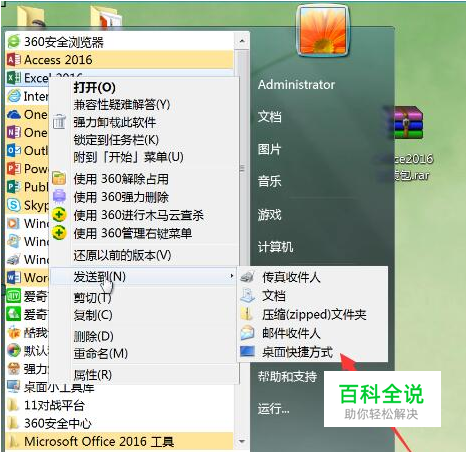Select 附到「开始」菜单(U)
This screenshot has width=466, height=452.
tap(129, 157)
